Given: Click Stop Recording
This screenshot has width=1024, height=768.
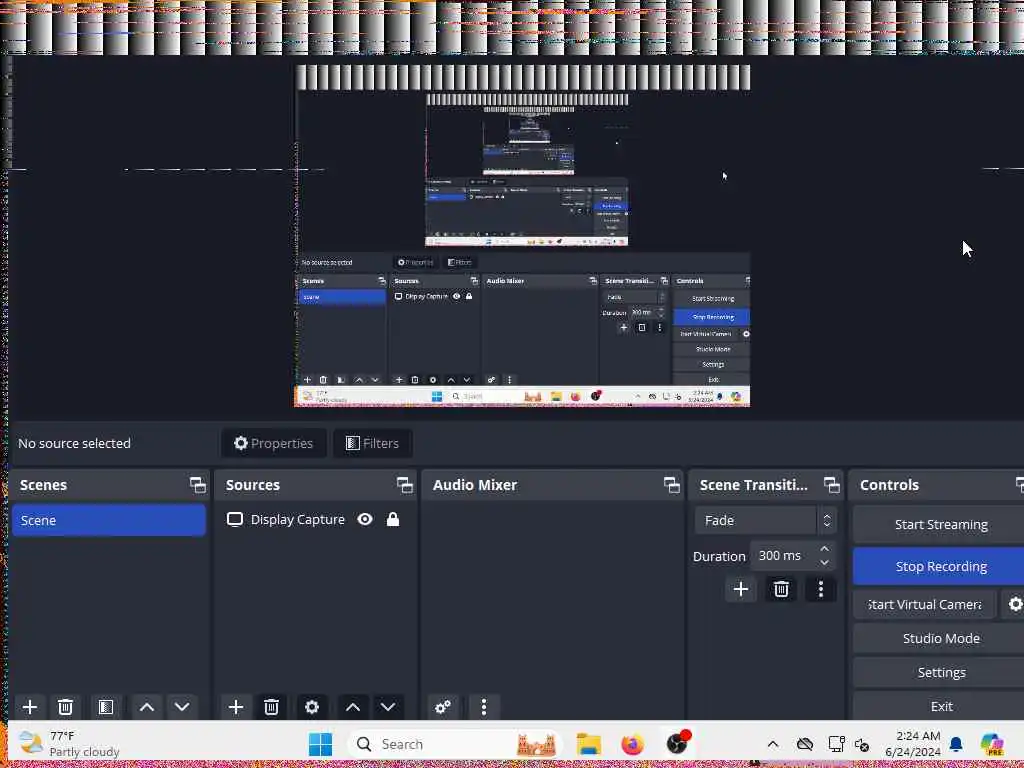Looking at the screenshot, I should coord(940,566).
